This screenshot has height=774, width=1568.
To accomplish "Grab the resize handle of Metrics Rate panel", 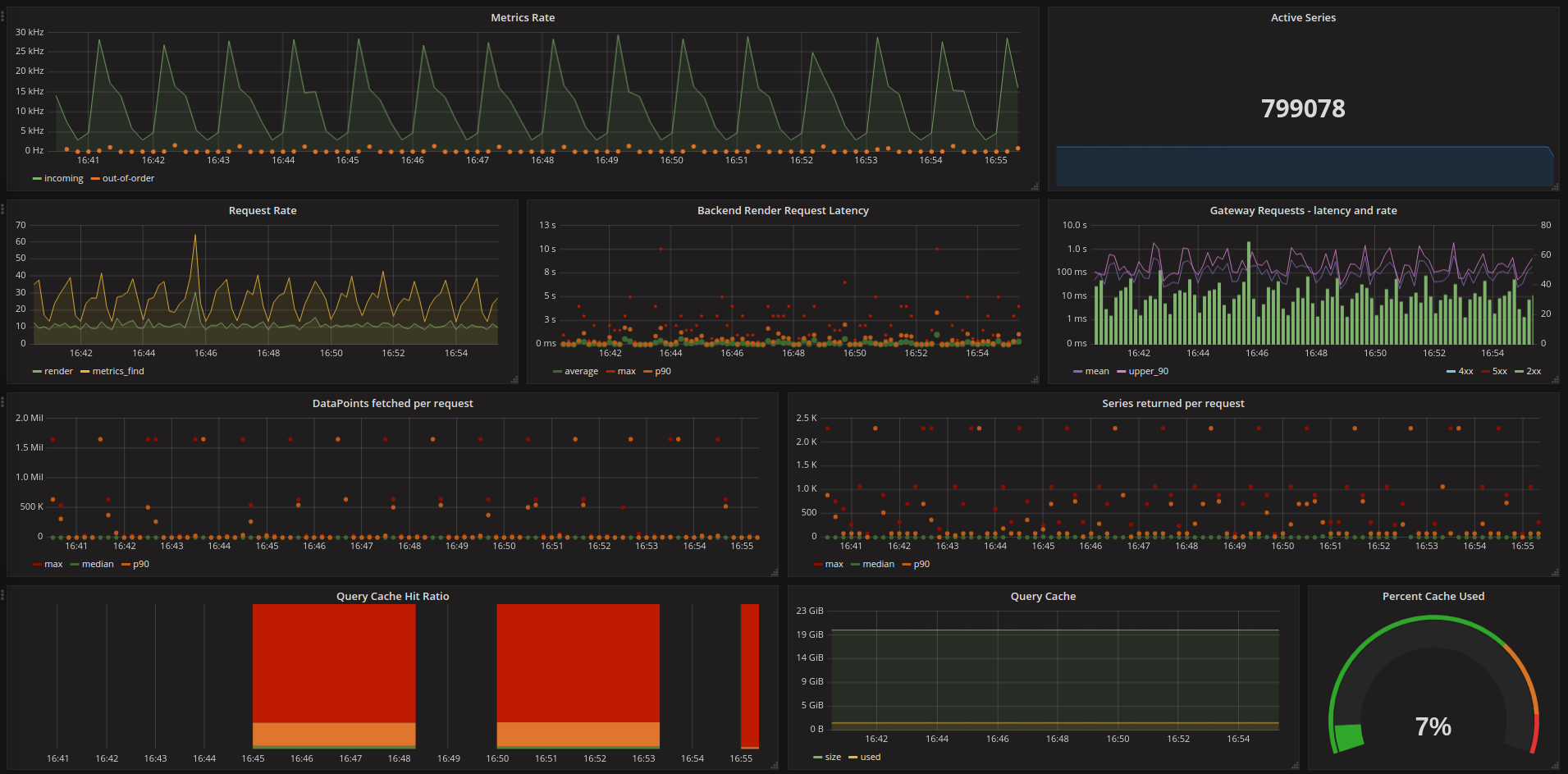I will tap(1035, 186).
